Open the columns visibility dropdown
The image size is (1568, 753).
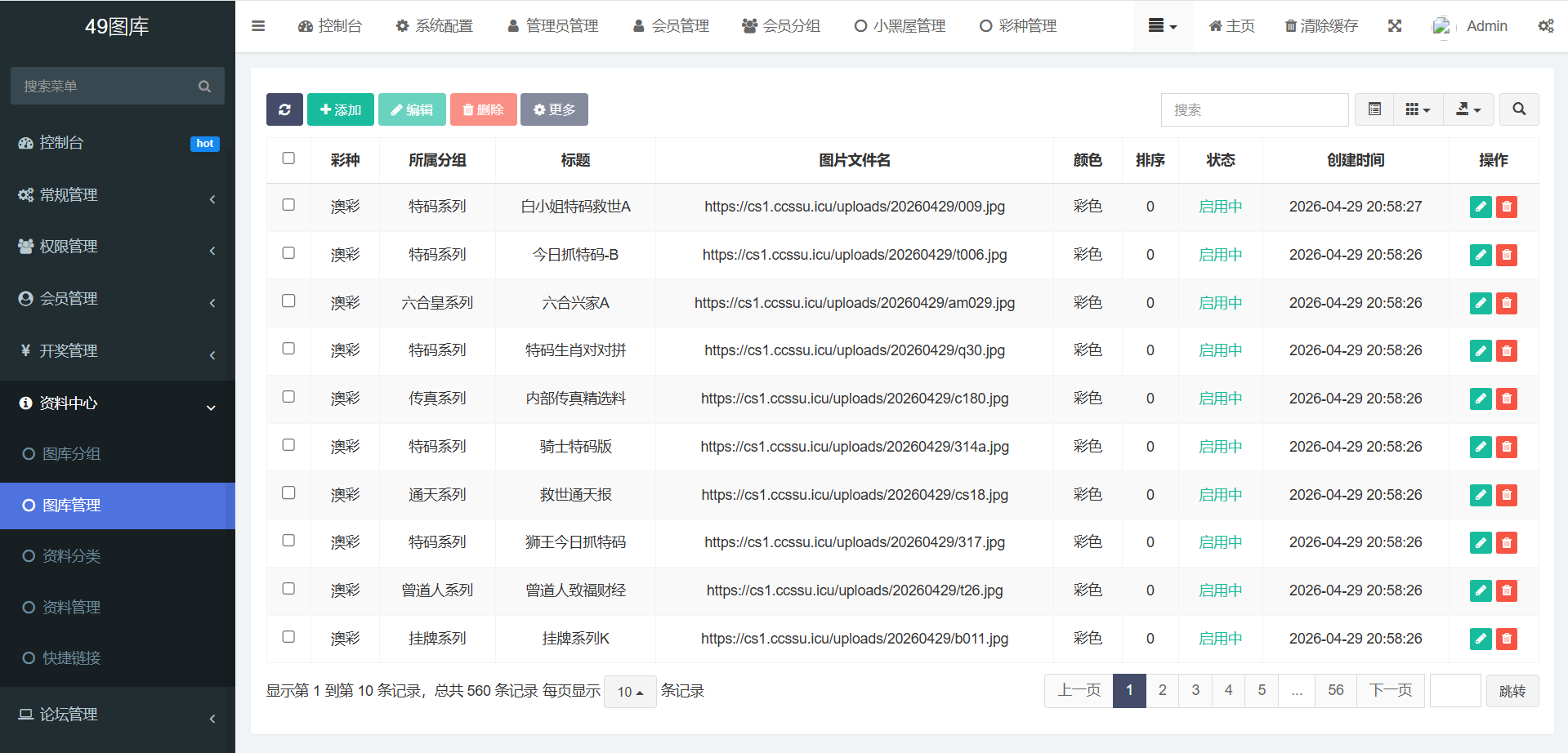coord(1418,109)
